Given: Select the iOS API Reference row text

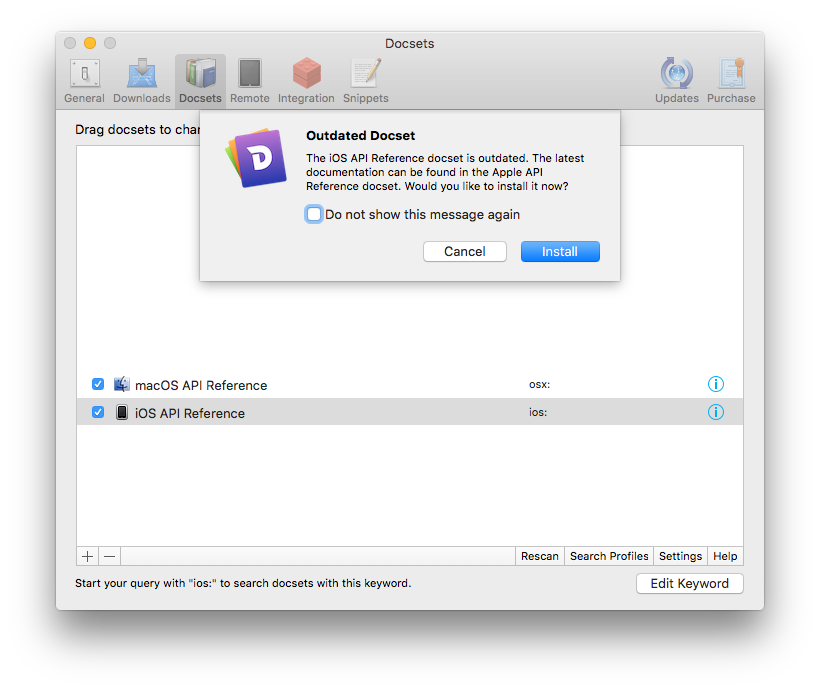Looking at the screenshot, I should click(190, 413).
